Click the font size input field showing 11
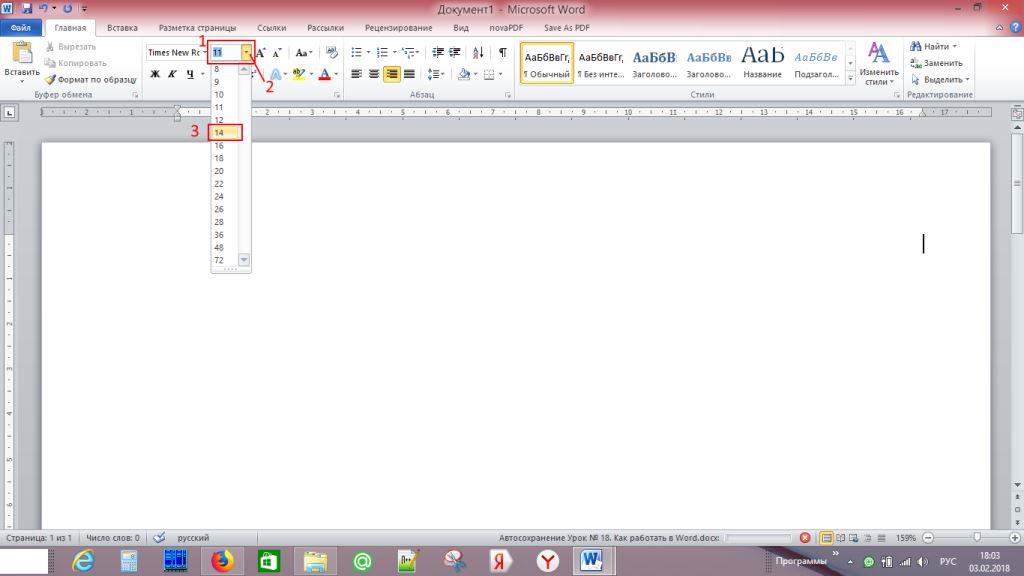The width and height of the screenshot is (1024, 576). [x=225, y=53]
